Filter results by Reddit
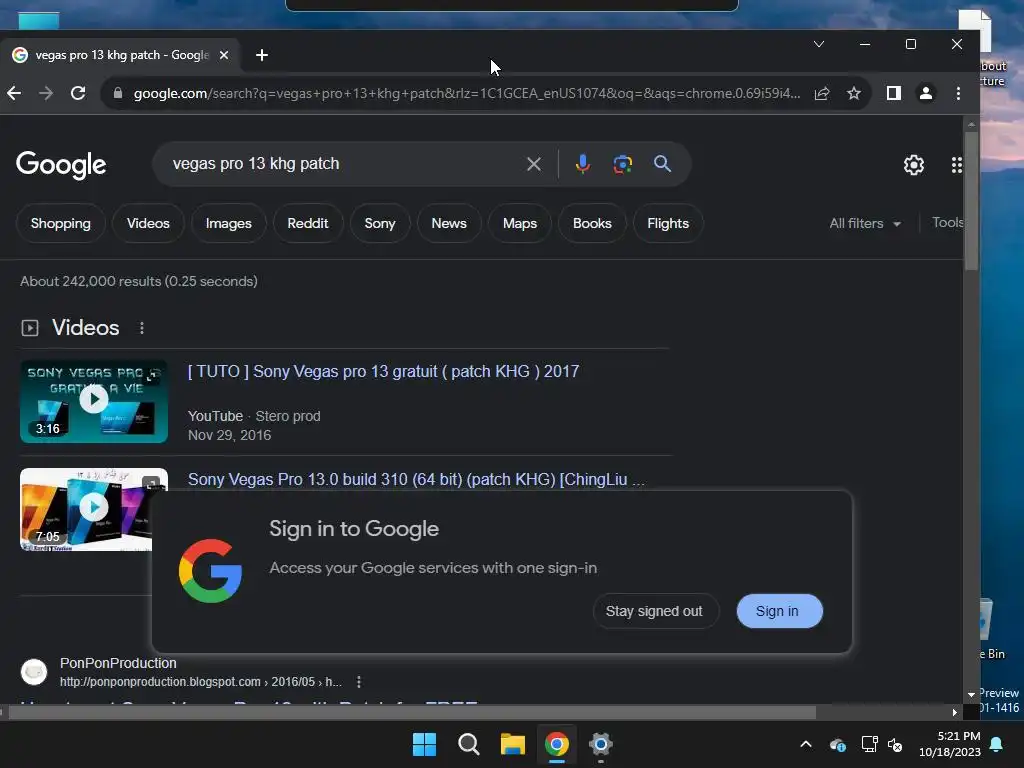Image resolution: width=1024 pixels, height=768 pixels. pos(308,223)
